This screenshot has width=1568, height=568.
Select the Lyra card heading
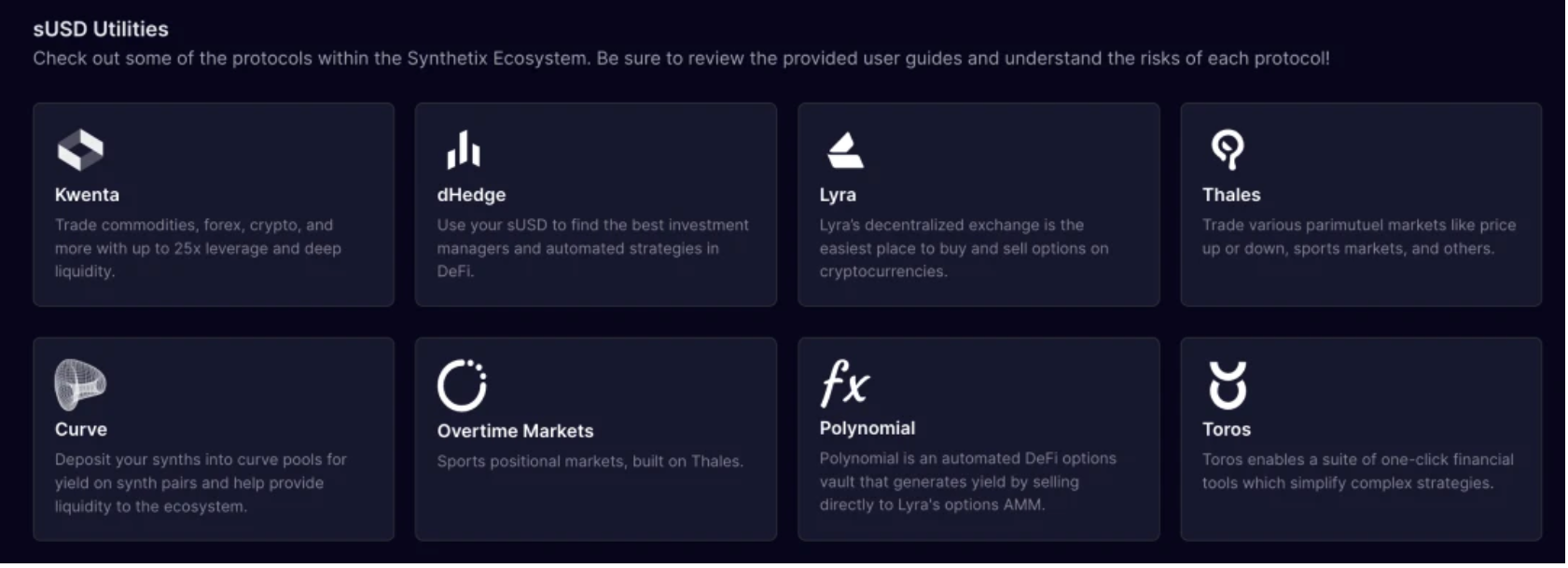pos(838,195)
